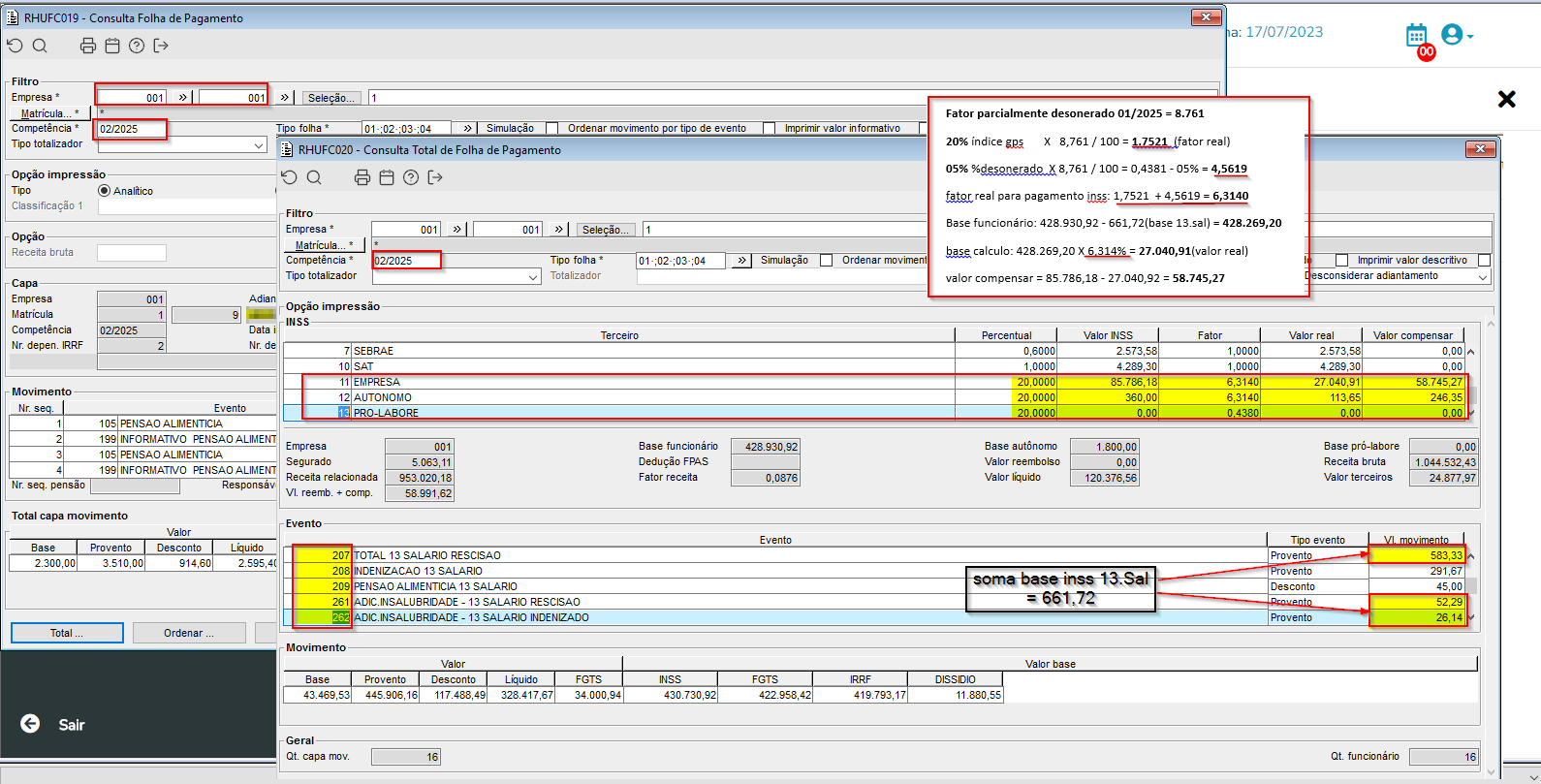Click the printer icon in RHUFC020 toolbar
This screenshot has width=1541, height=784.
click(x=362, y=177)
